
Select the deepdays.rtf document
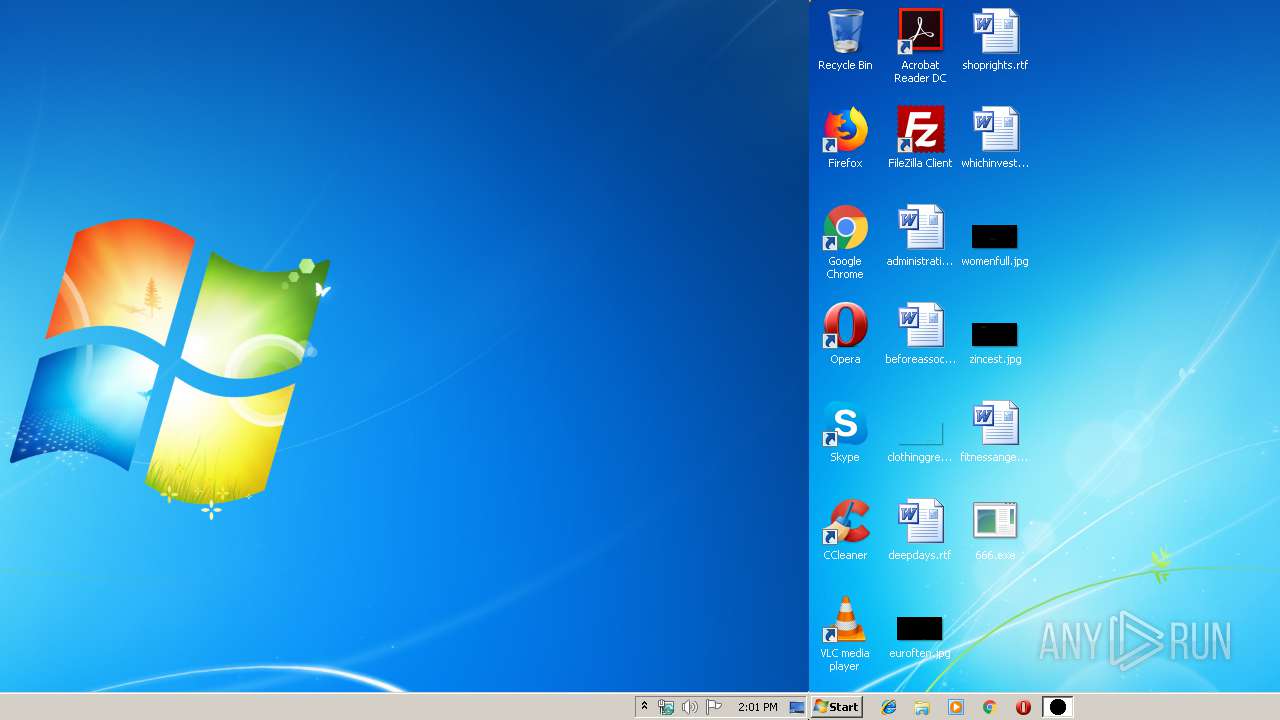[x=920, y=530]
